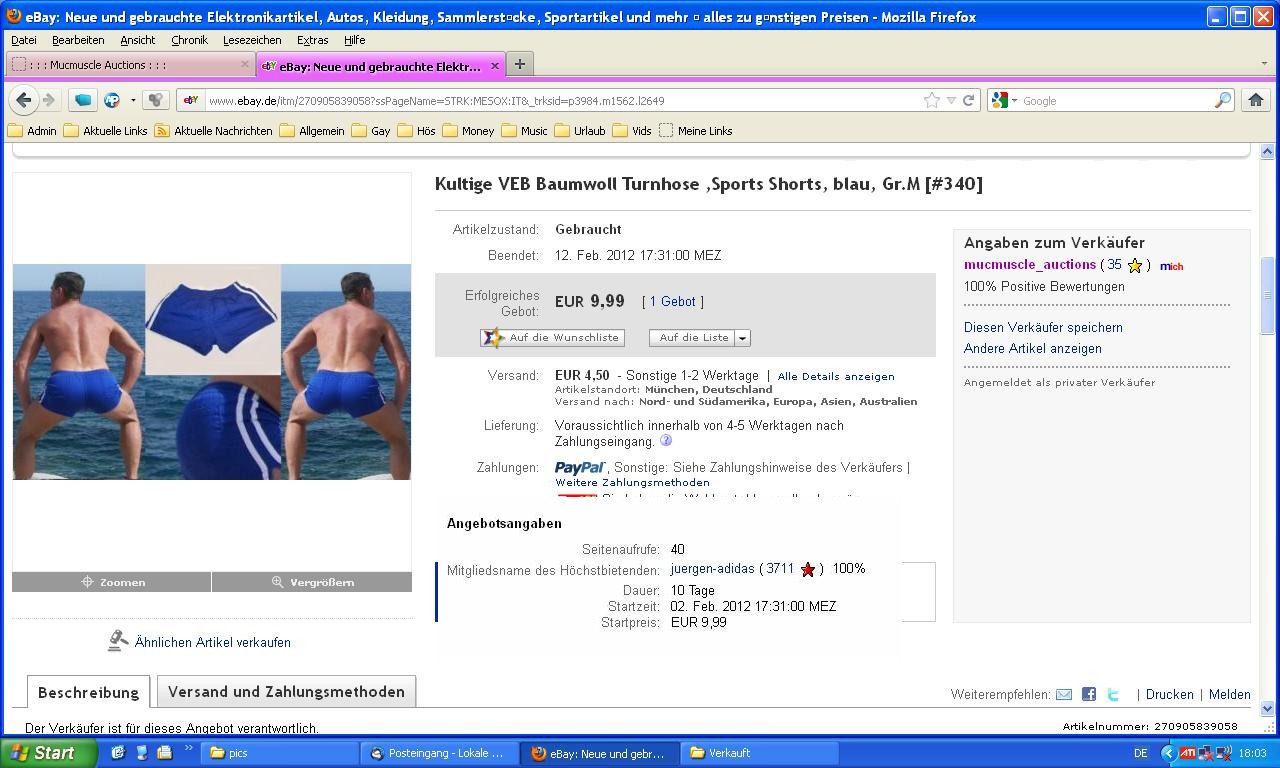The width and height of the screenshot is (1280, 768).
Task: Click the magnifier icon in Google search box
Action: (x=1222, y=100)
